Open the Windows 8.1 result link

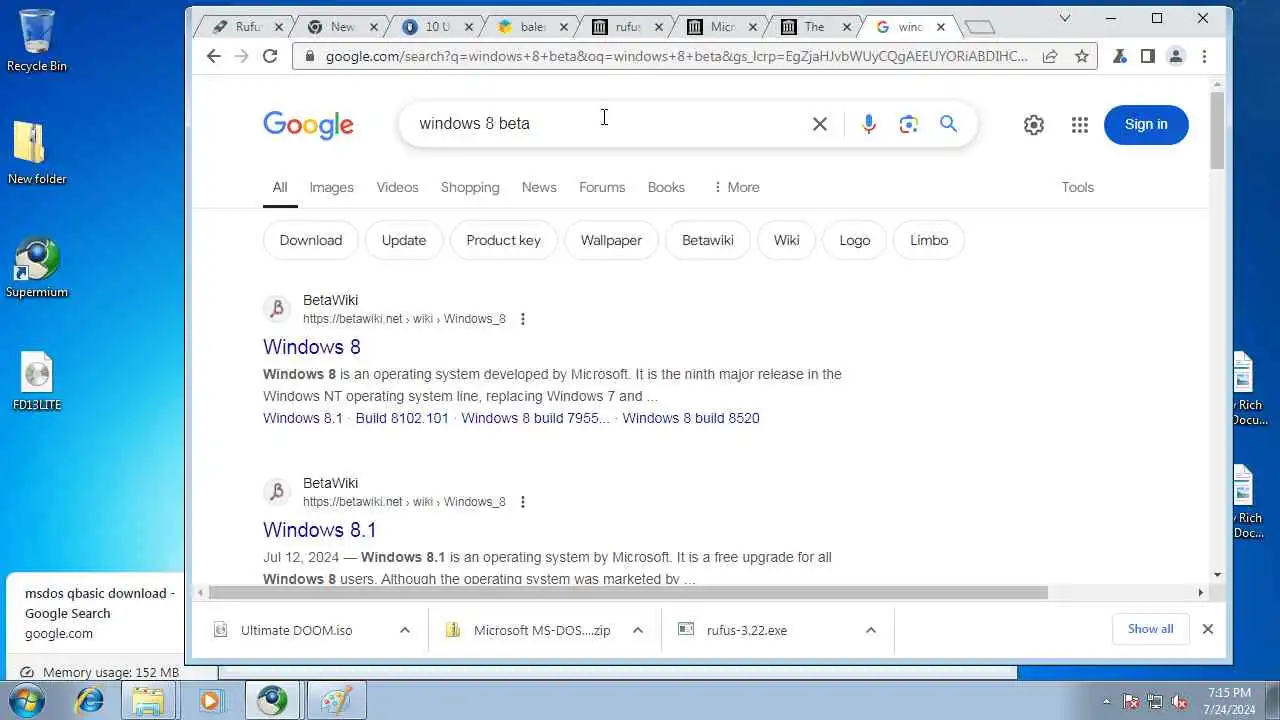pyautogui.click(x=320, y=530)
